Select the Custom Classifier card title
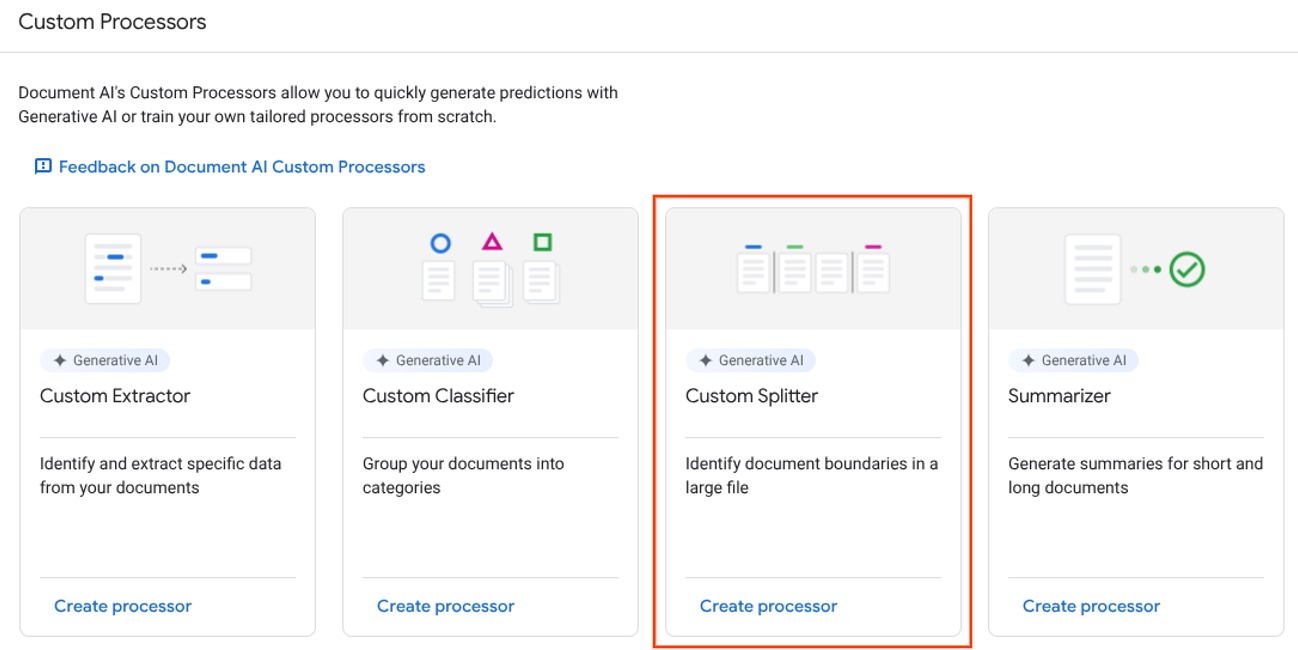This screenshot has height=650, width=1298. click(438, 396)
